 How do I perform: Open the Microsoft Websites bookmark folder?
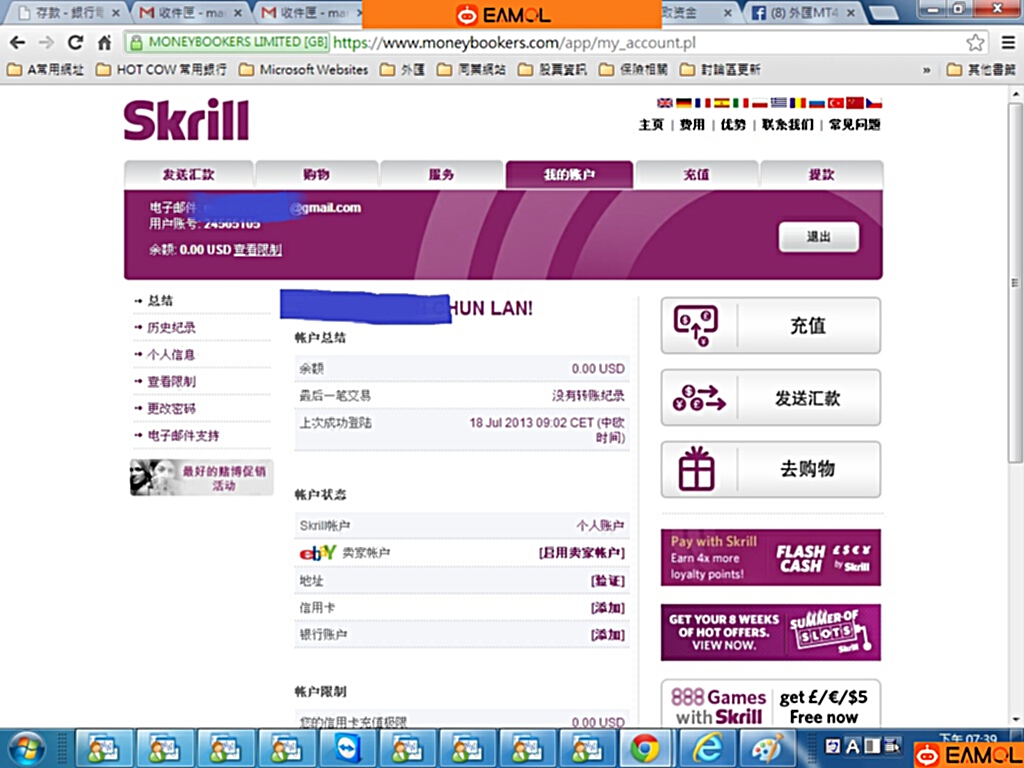point(303,69)
